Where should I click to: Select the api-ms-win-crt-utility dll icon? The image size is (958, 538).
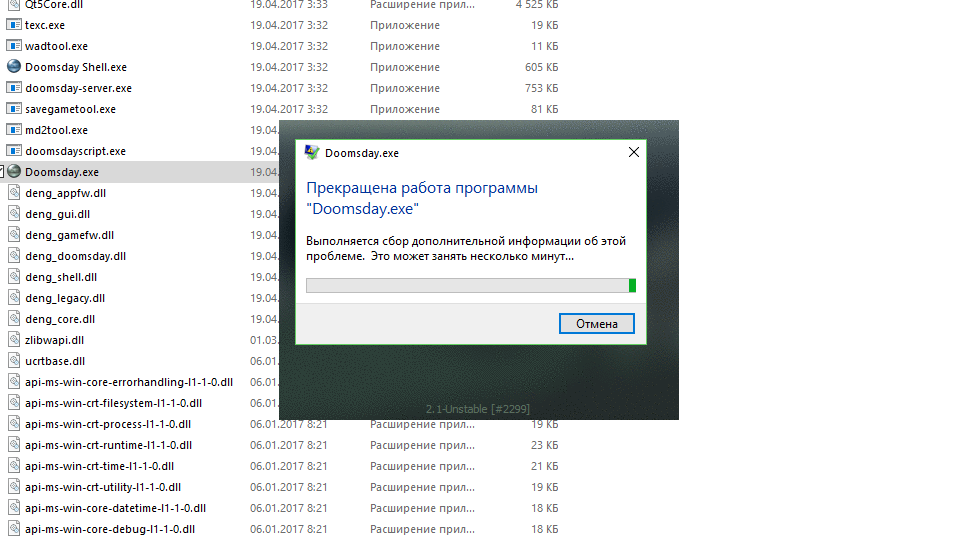tap(14, 487)
